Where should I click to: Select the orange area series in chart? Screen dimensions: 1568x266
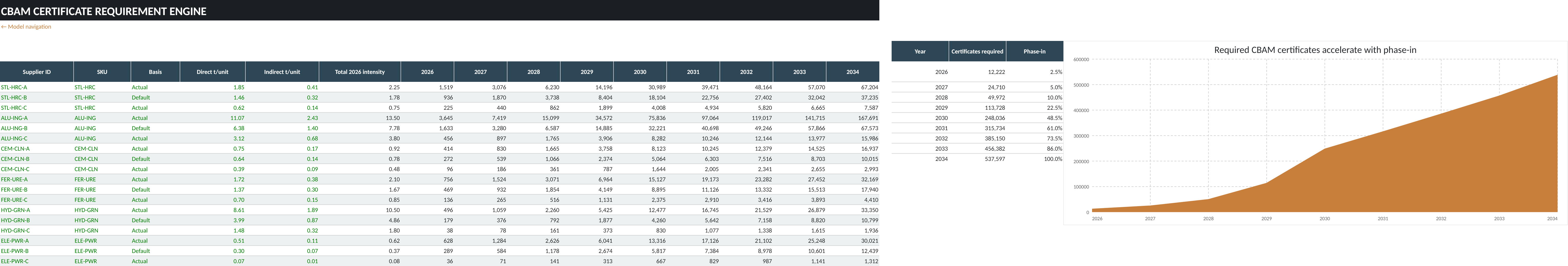pyautogui.click(x=1400, y=176)
